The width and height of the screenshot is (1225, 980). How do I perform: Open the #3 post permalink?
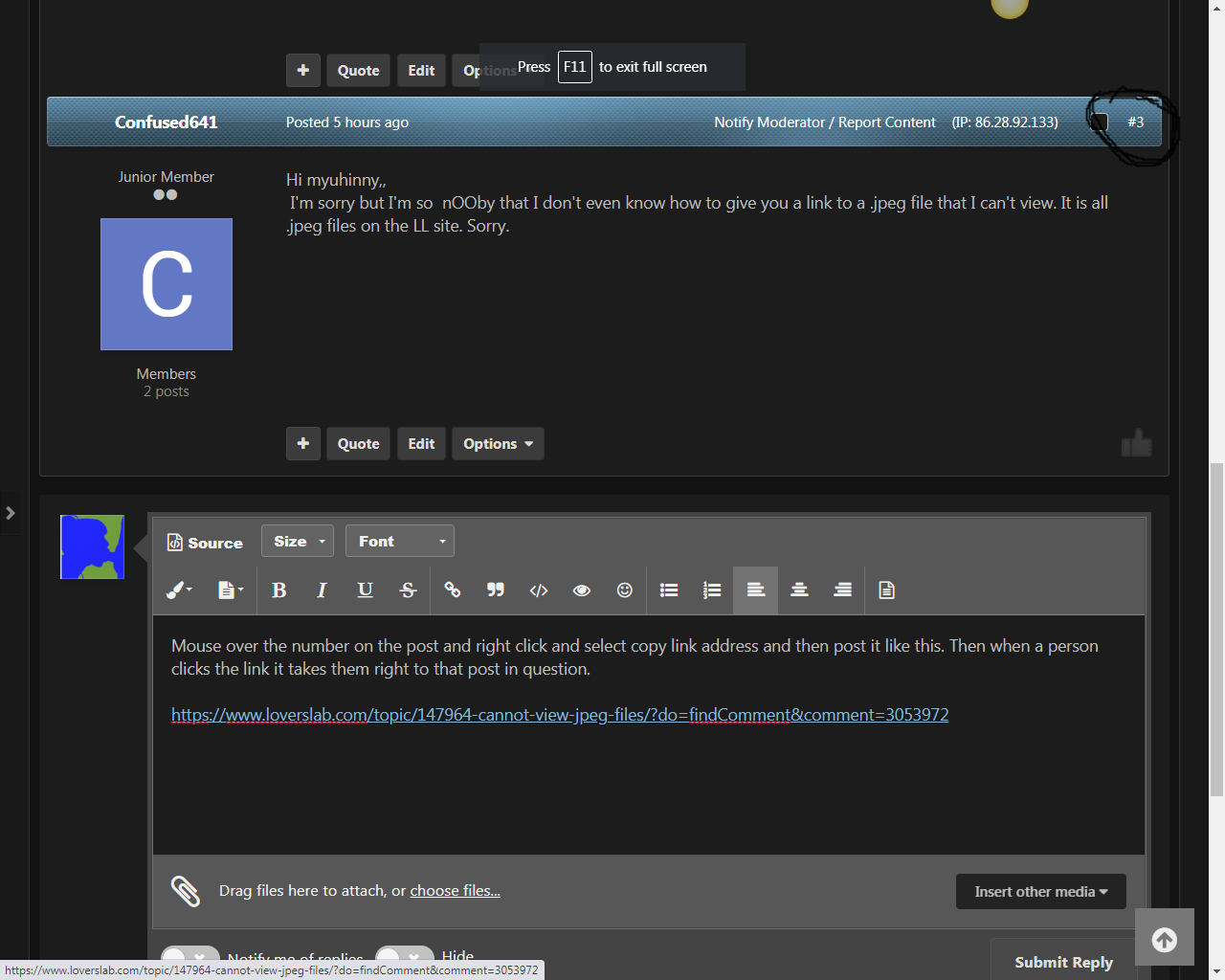pos(1136,122)
